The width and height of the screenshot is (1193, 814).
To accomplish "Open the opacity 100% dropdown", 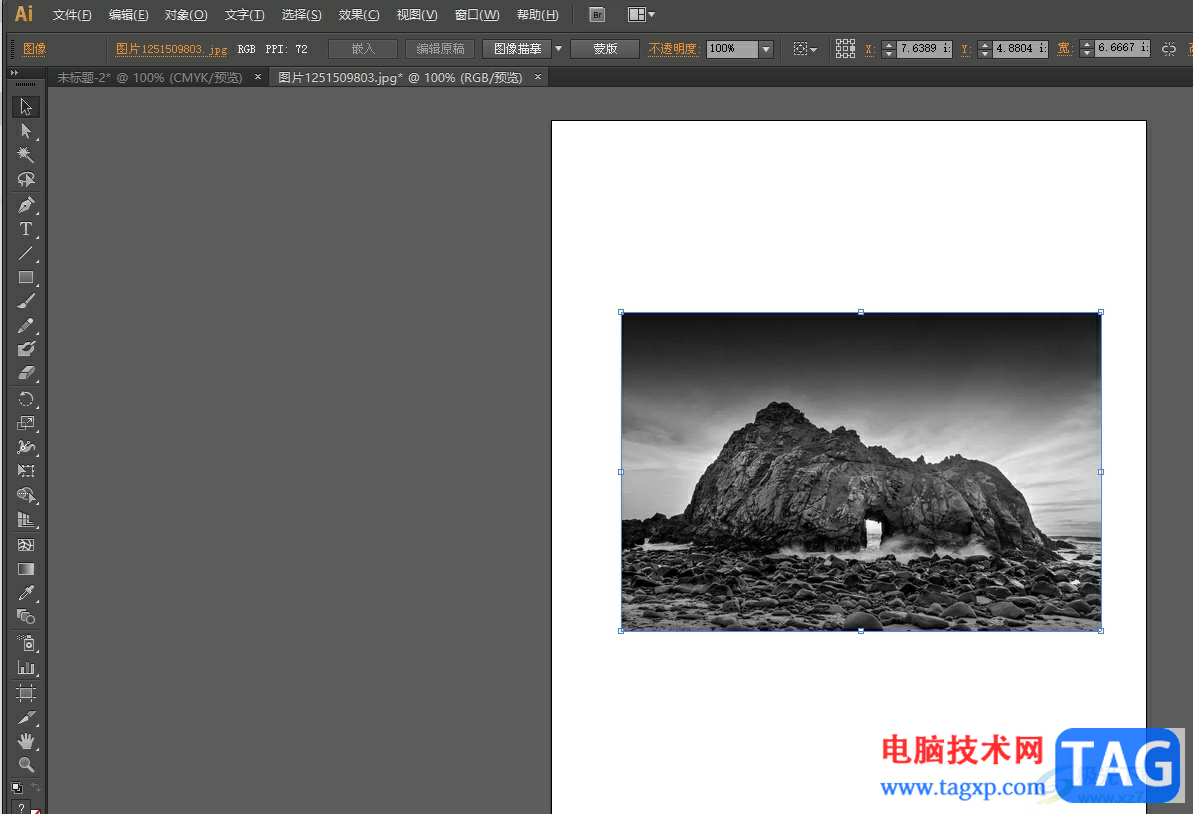I will click(766, 49).
